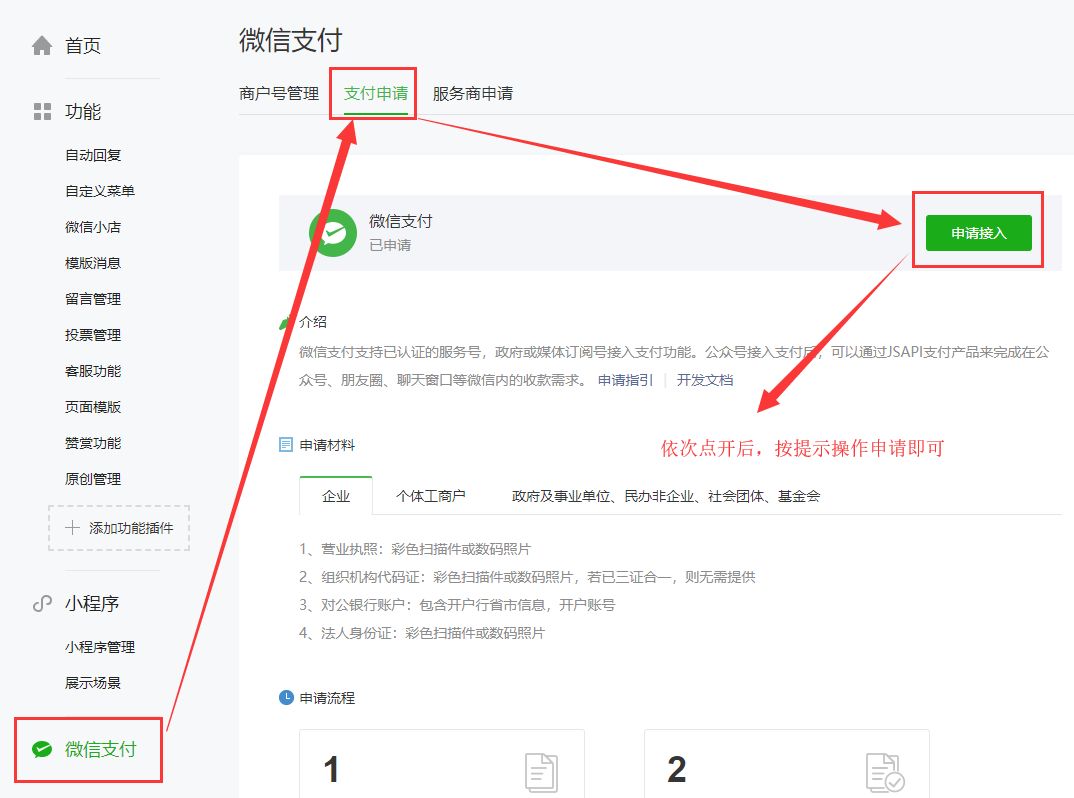Open the 申请指引 link

[x=625, y=380]
